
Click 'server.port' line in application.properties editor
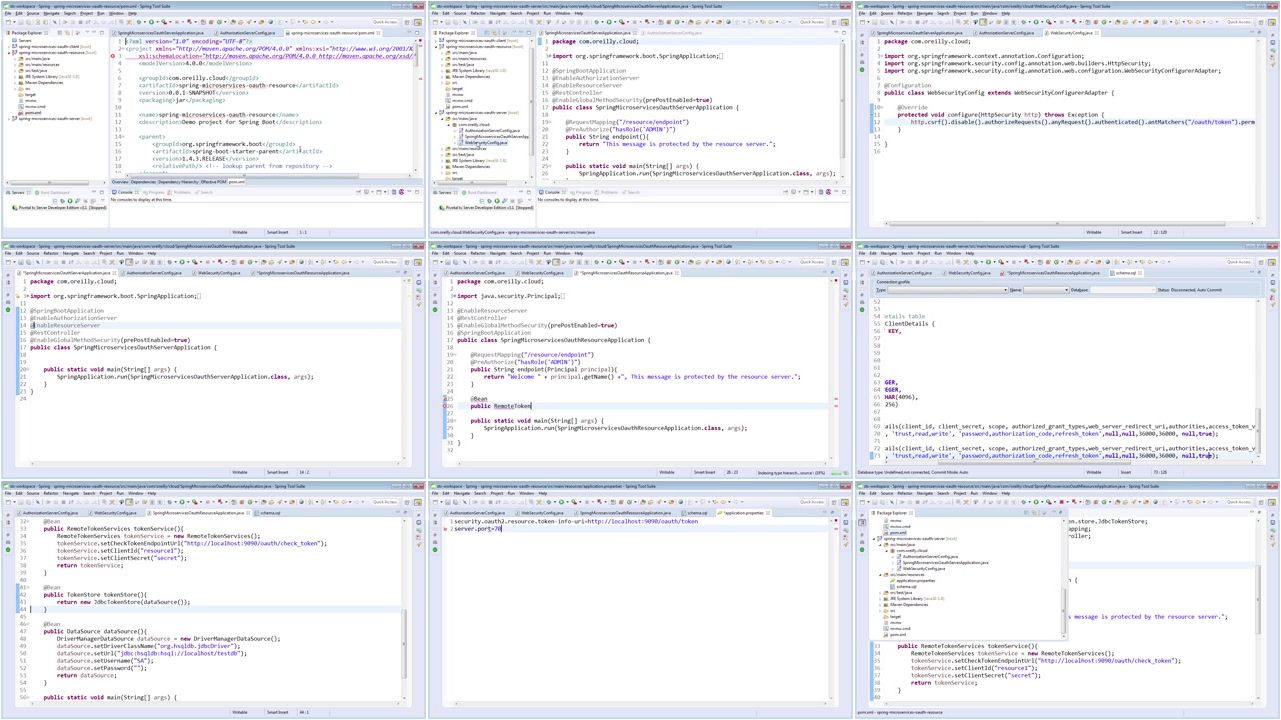[477, 528]
